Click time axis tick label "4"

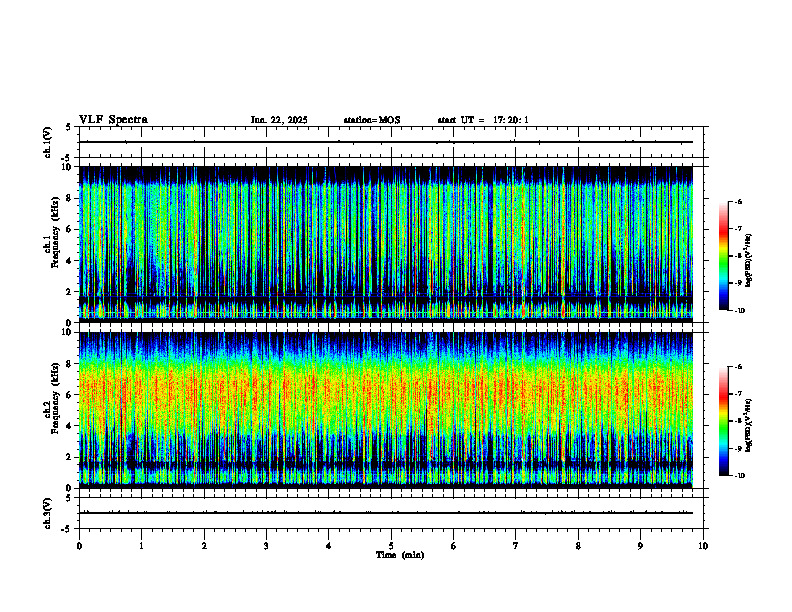point(329,546)
